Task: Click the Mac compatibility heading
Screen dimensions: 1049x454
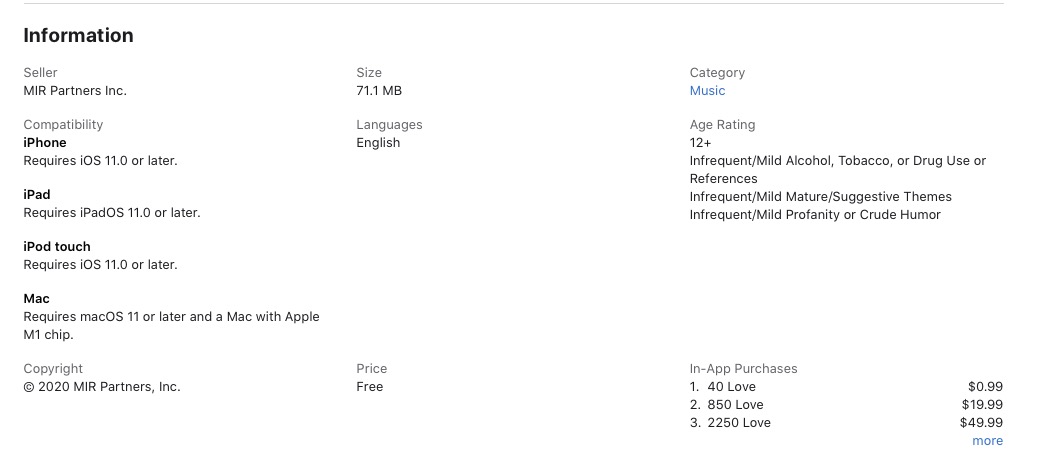Action: tap(36, 299)
